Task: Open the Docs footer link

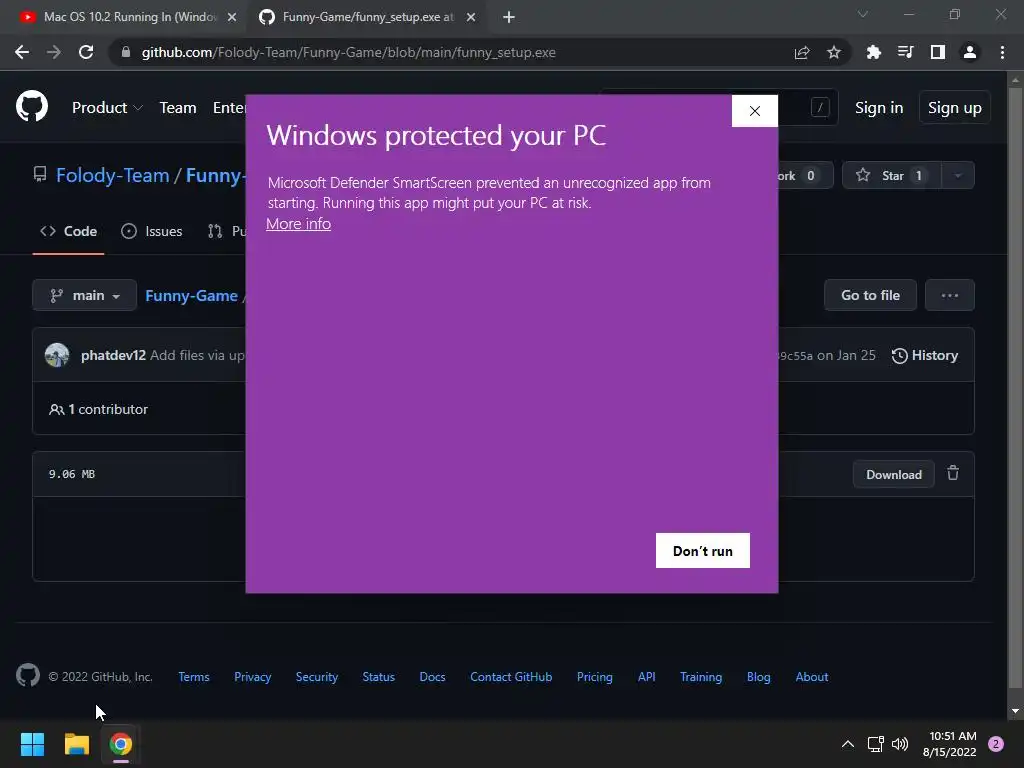Action: (x=432, y=677)
